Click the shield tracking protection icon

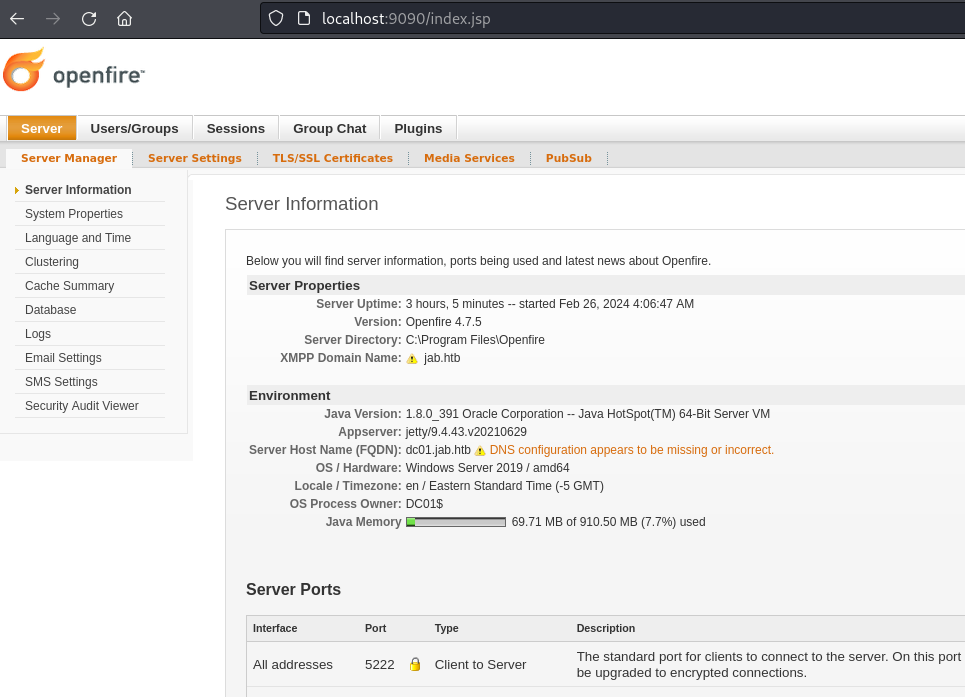click(276, 18)
